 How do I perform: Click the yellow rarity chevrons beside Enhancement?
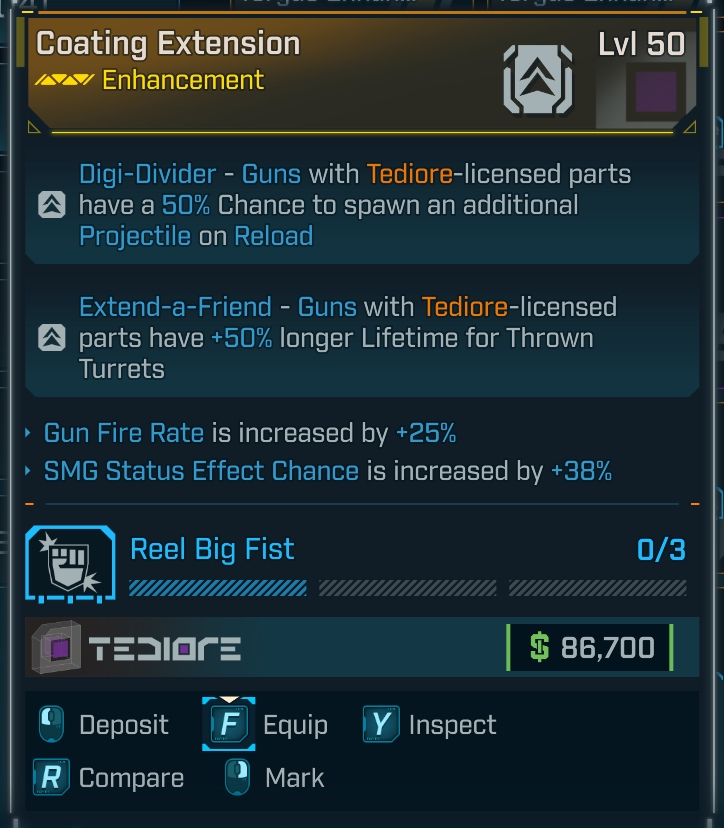click(64, 80)
